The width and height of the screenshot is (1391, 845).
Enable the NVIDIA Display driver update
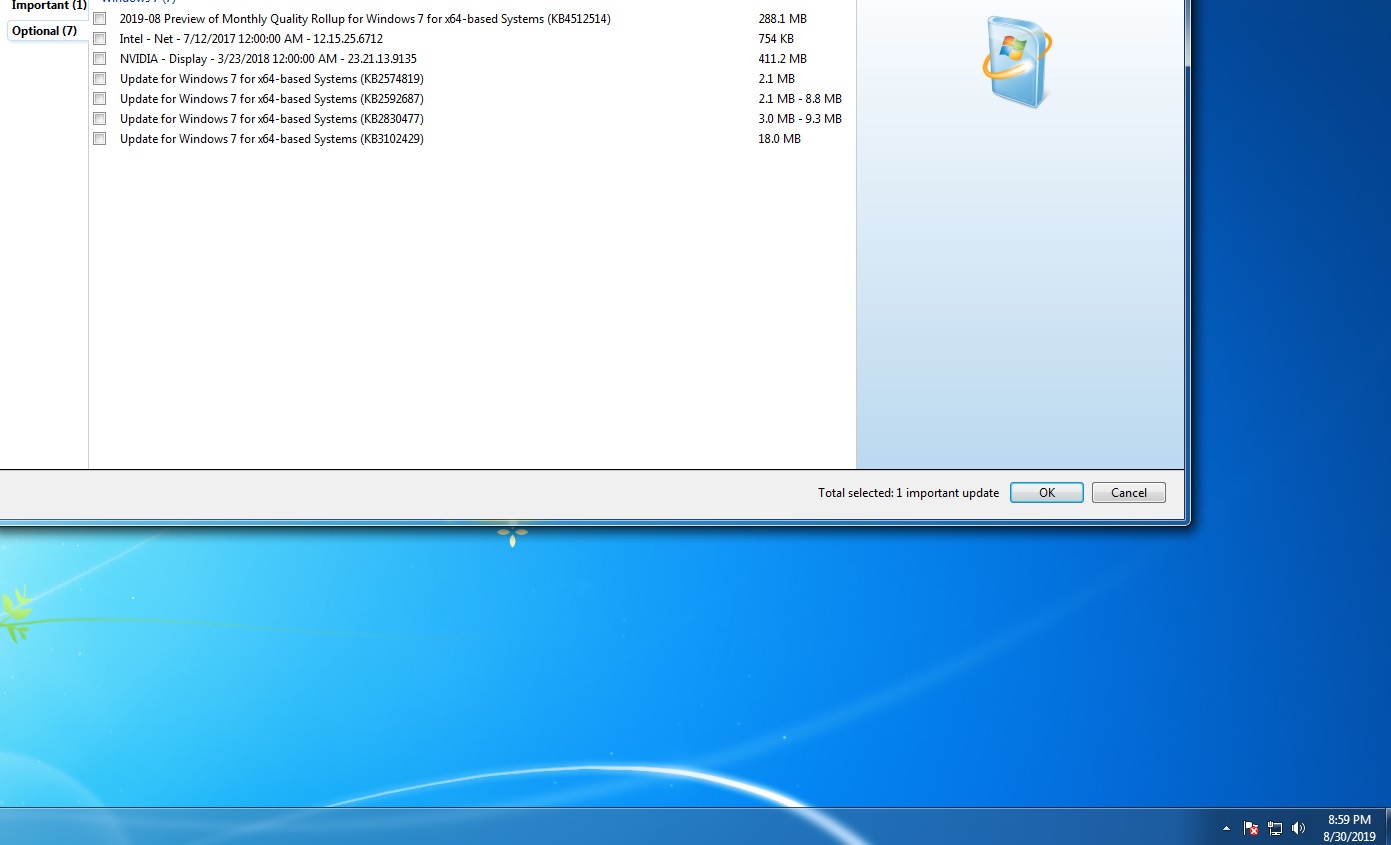pyautogui.click(x=100, y=59)
